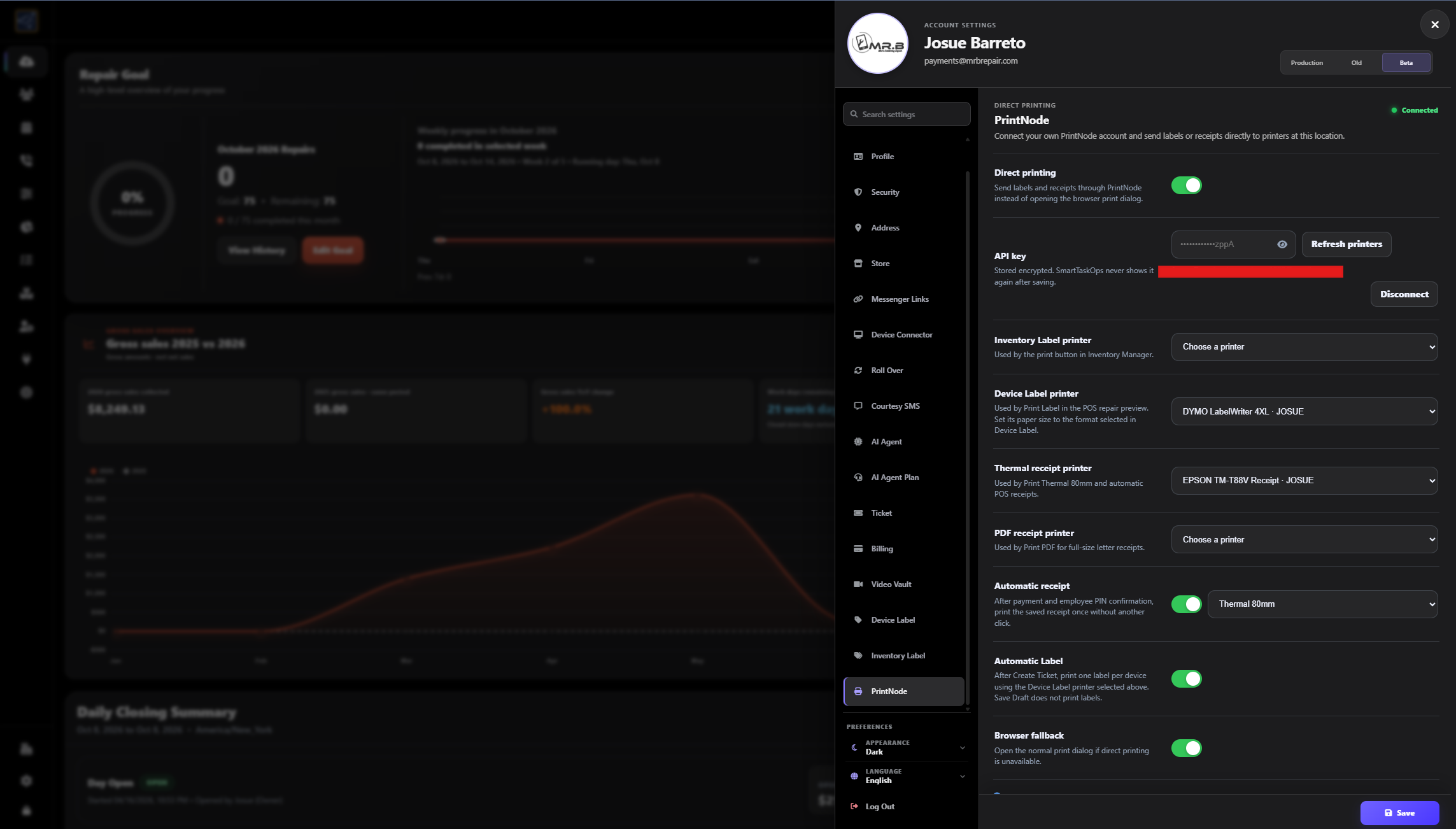1456x829 pixels.
Task: Switch to Production environment tab
Action: (1307, 63)
